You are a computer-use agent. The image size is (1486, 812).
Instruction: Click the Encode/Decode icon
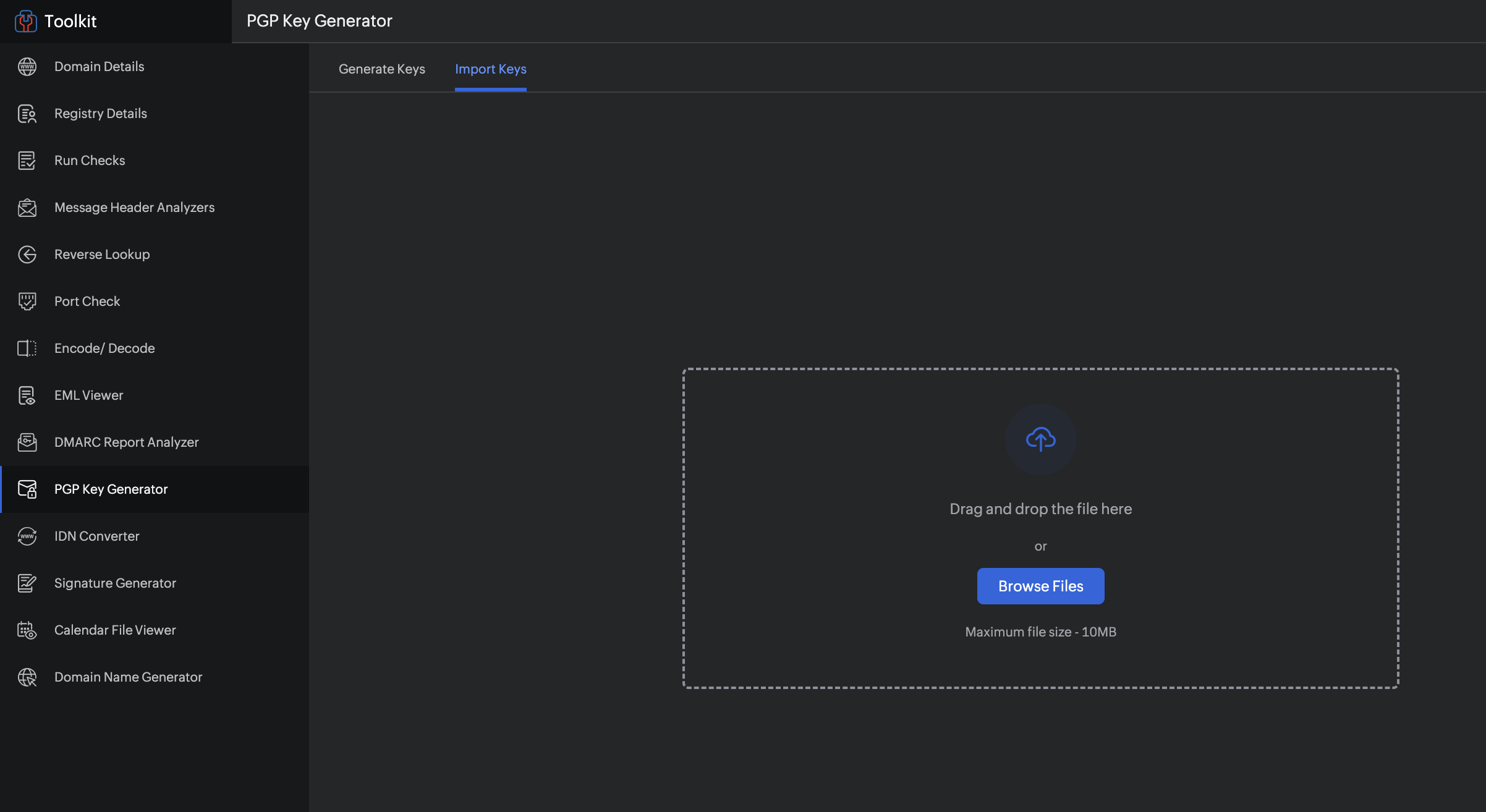[x=27, y=349]
